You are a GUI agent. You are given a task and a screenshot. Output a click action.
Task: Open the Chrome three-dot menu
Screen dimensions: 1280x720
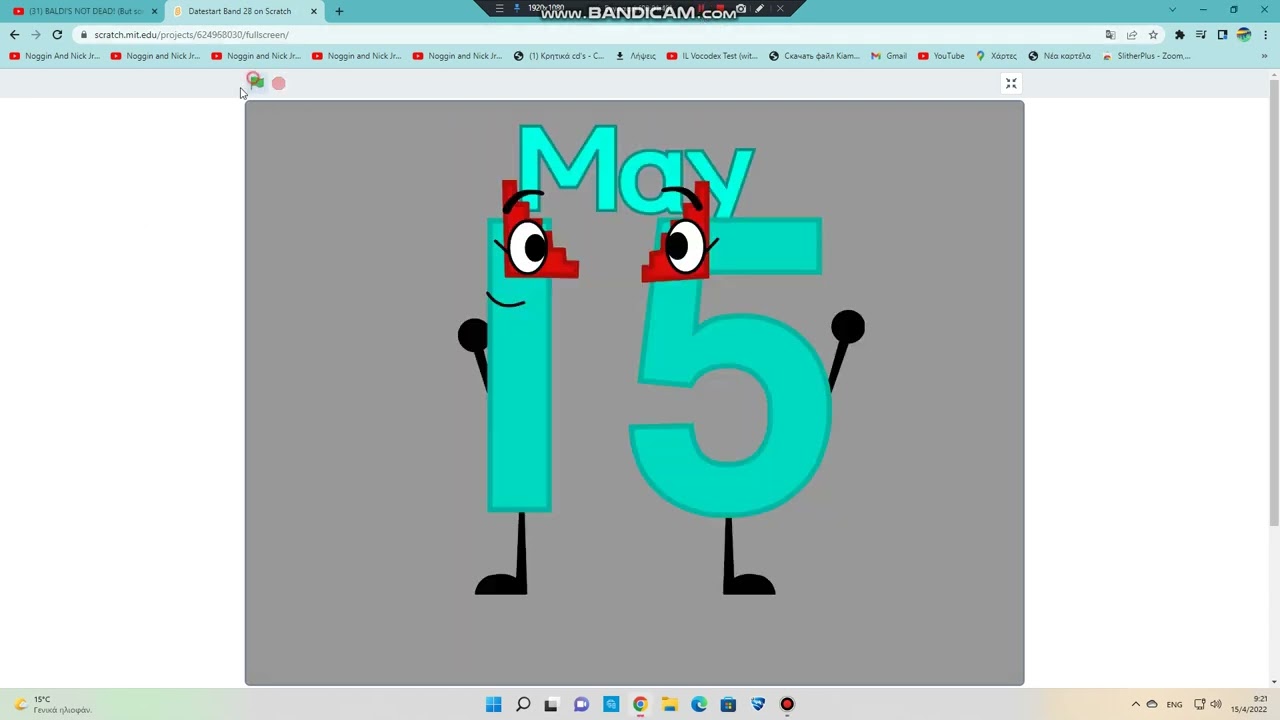(x=1264, y=35)
